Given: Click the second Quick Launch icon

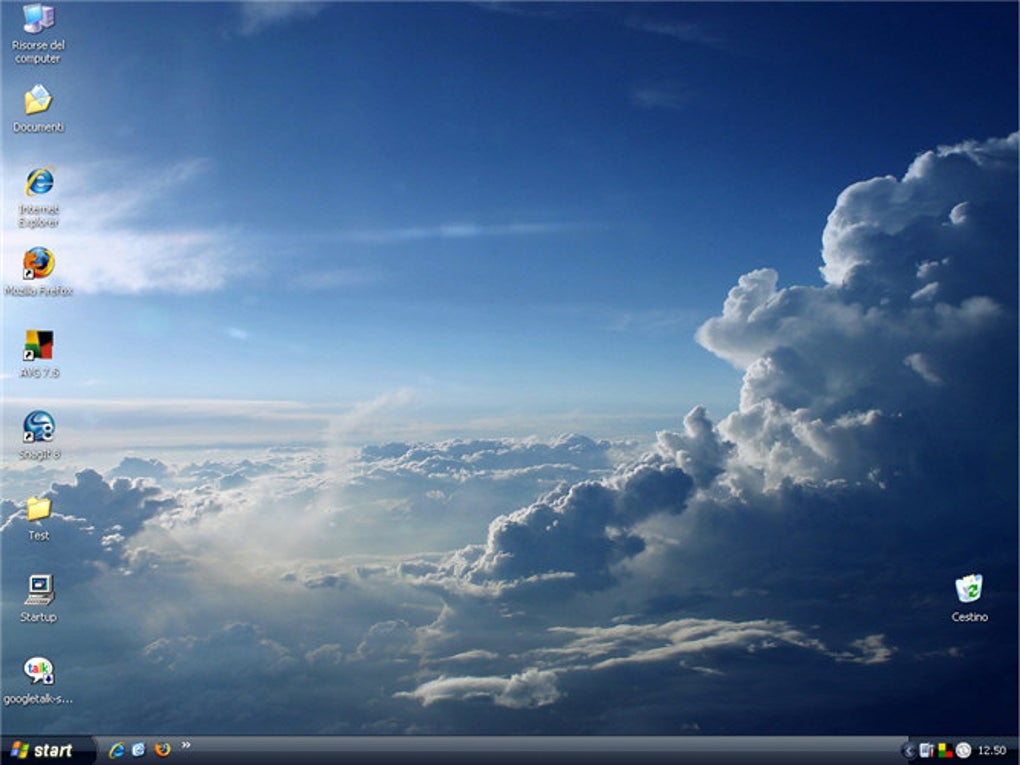Looking at the screenshot, I should (x=139, y=750).
